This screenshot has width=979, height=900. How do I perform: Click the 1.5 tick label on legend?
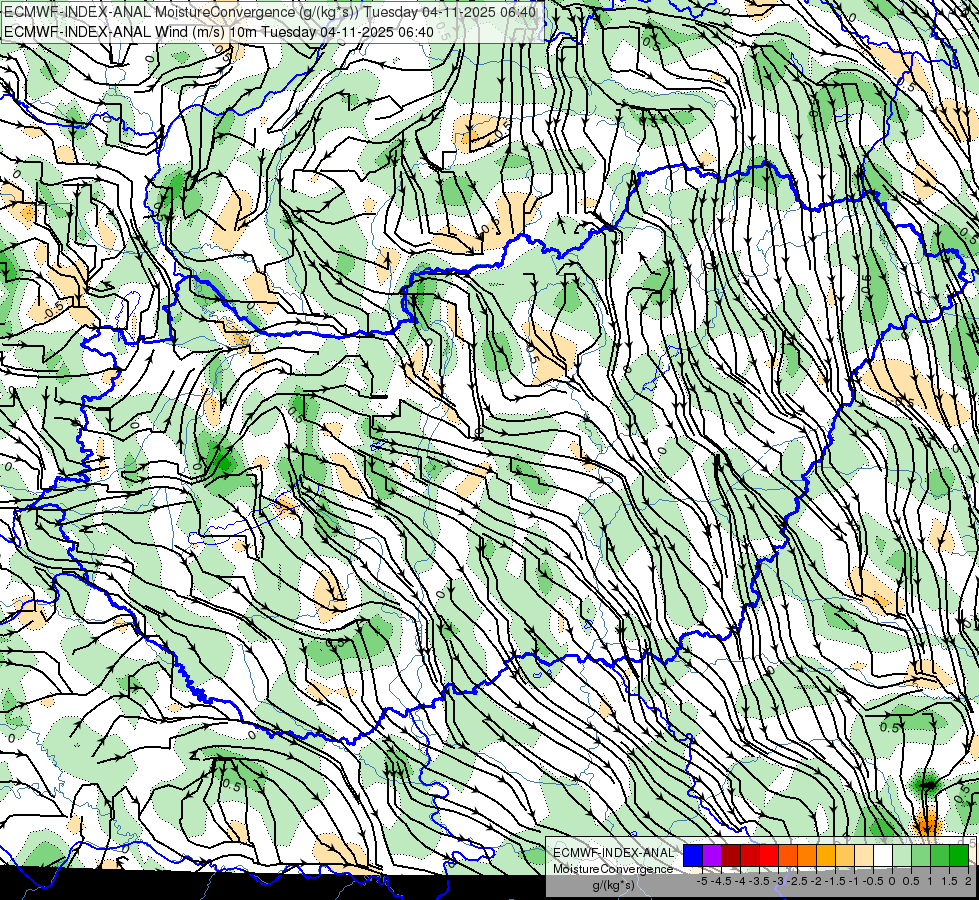(x=948, y=881)
